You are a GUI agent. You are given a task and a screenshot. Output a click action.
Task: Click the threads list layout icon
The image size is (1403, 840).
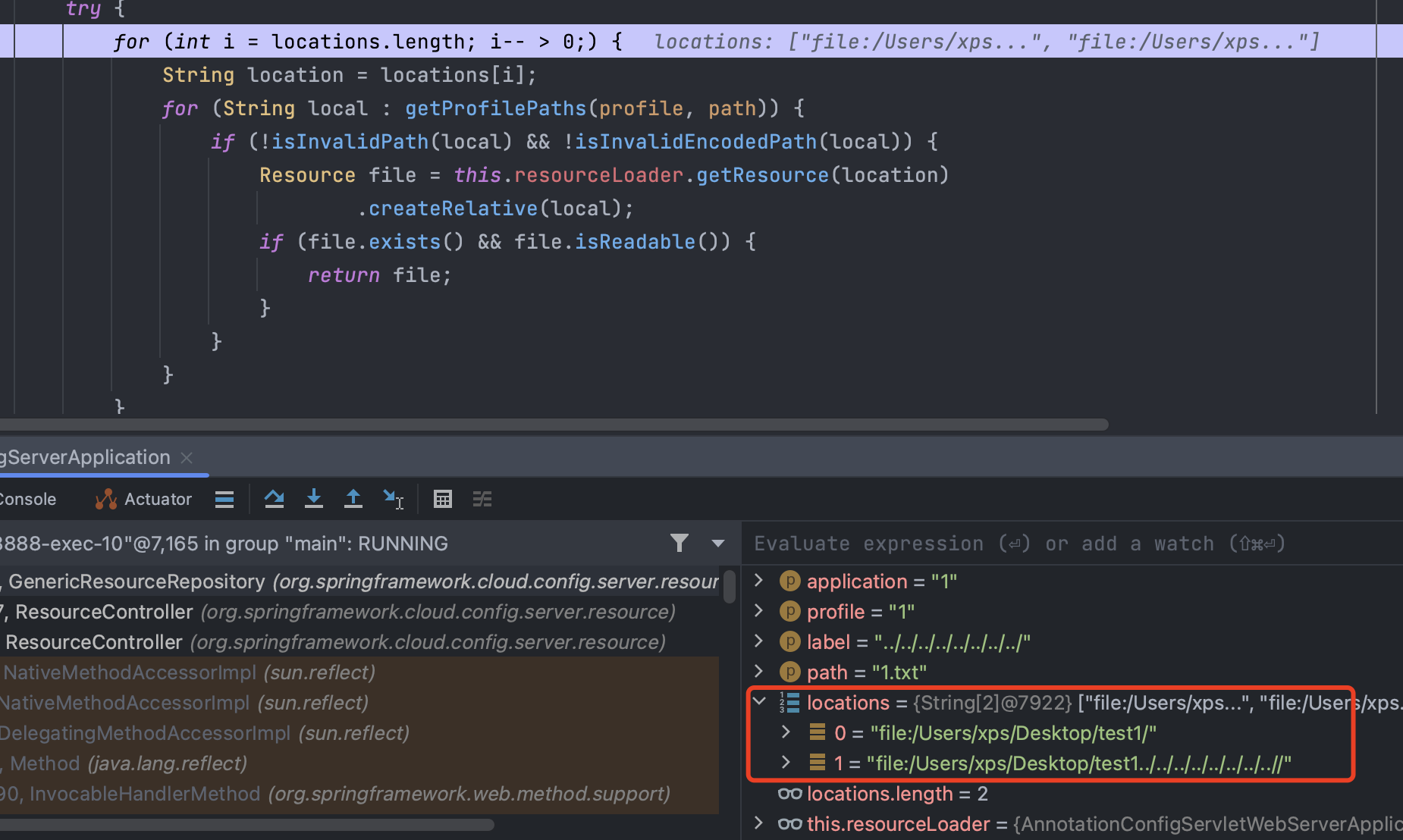tap(224, 499)
